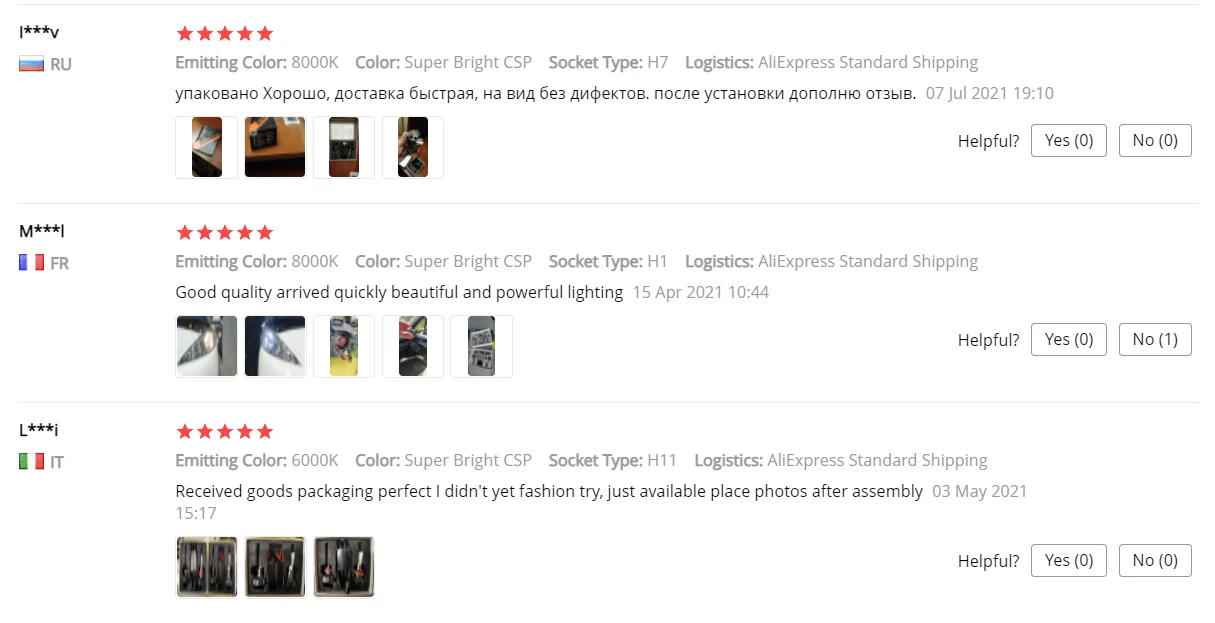This screenshot has width=1215, height=623.
Task: Click No (1) on French review
Action: [1155, 339]
